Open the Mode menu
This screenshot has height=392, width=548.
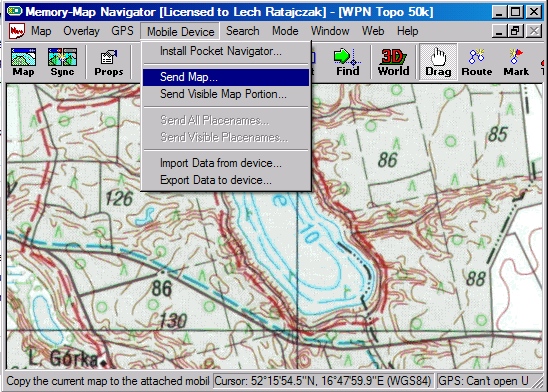[x=285, y=31]
